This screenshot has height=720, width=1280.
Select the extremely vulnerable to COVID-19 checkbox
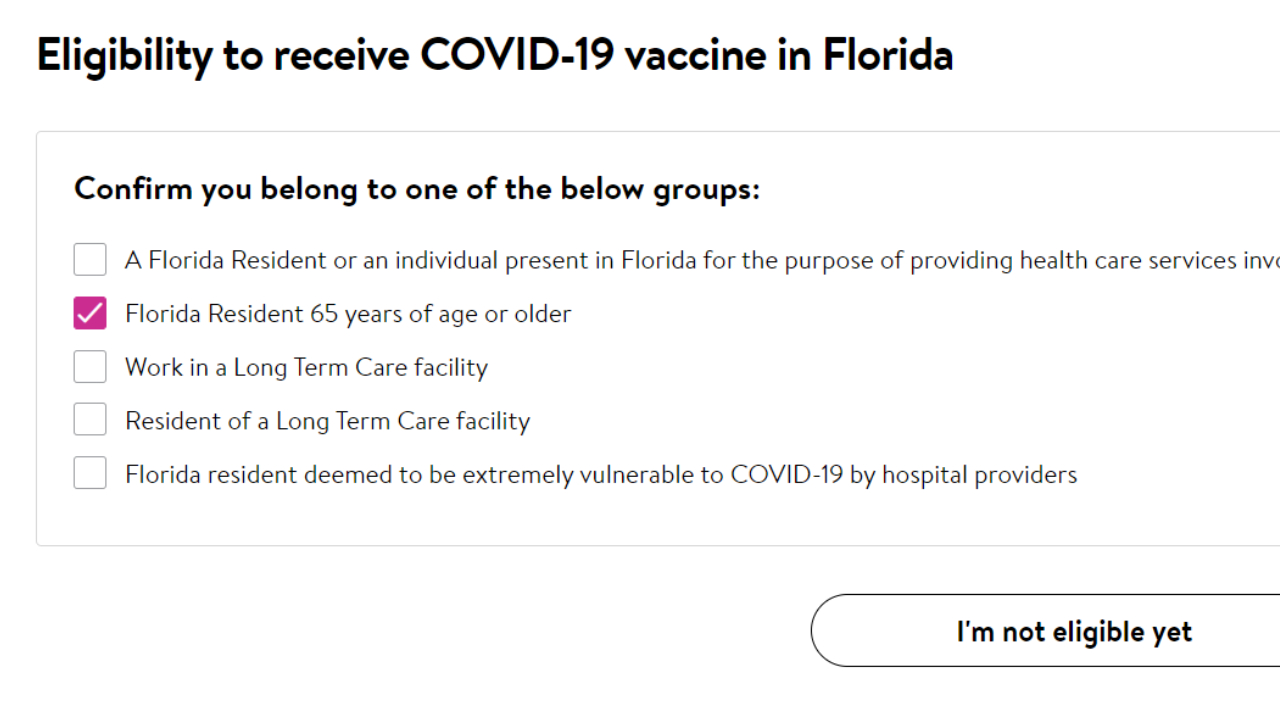coord(90,473)
